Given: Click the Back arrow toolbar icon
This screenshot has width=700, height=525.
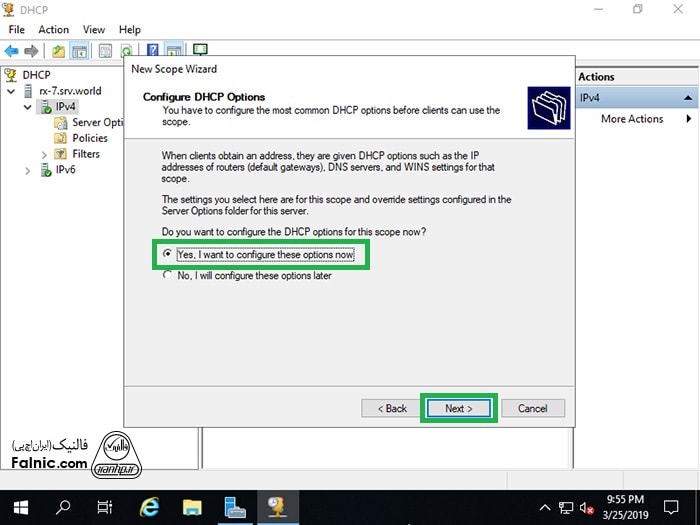Looking at the screenshot, I should click(x=12, y=50).
